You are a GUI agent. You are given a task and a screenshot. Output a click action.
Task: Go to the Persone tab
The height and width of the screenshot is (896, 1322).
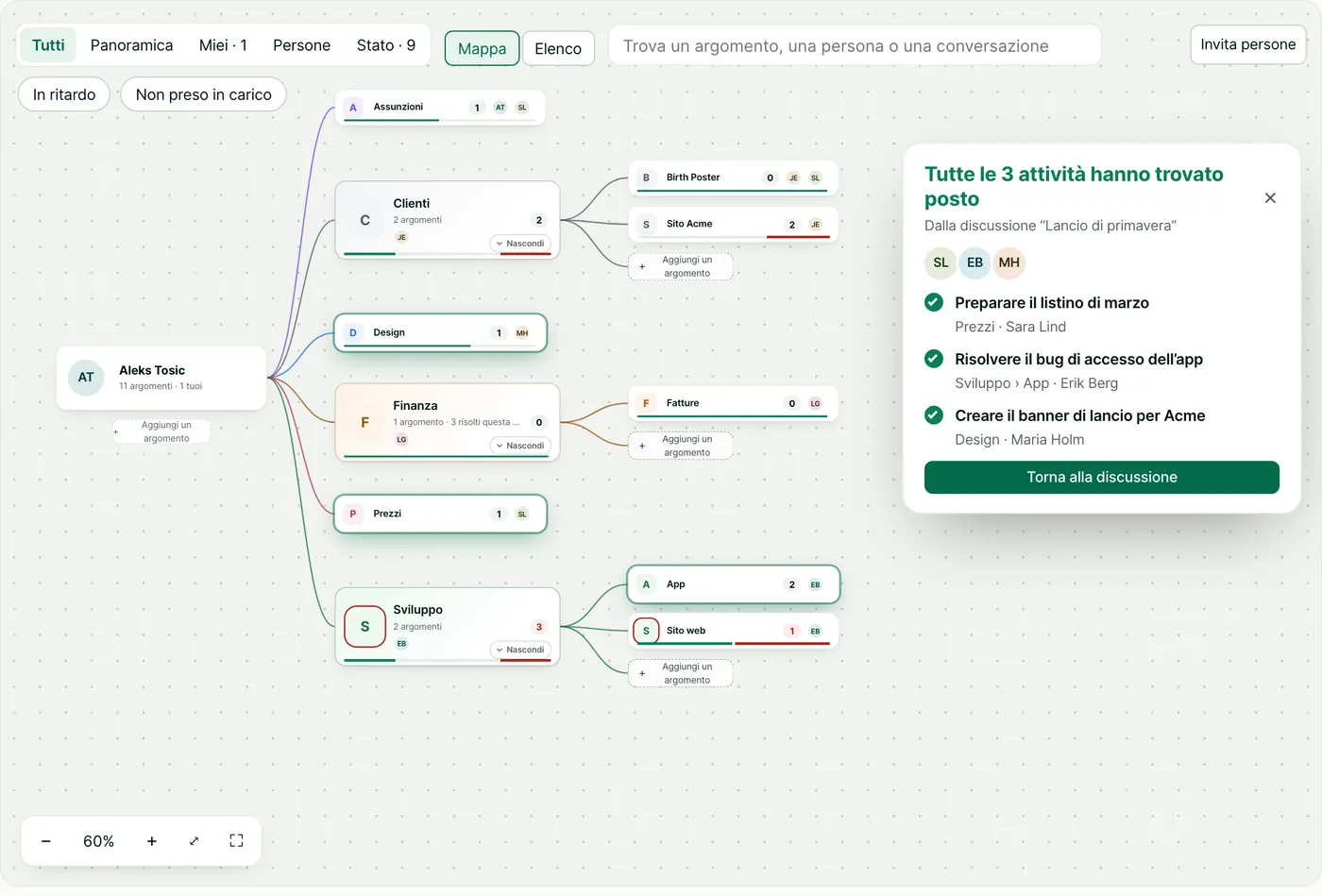click(x=301, y=45)
